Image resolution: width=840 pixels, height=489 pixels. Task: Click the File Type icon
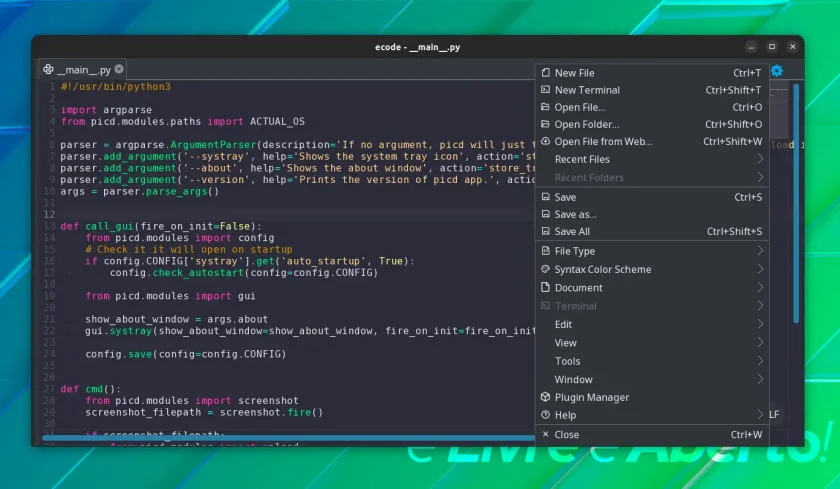545,250
